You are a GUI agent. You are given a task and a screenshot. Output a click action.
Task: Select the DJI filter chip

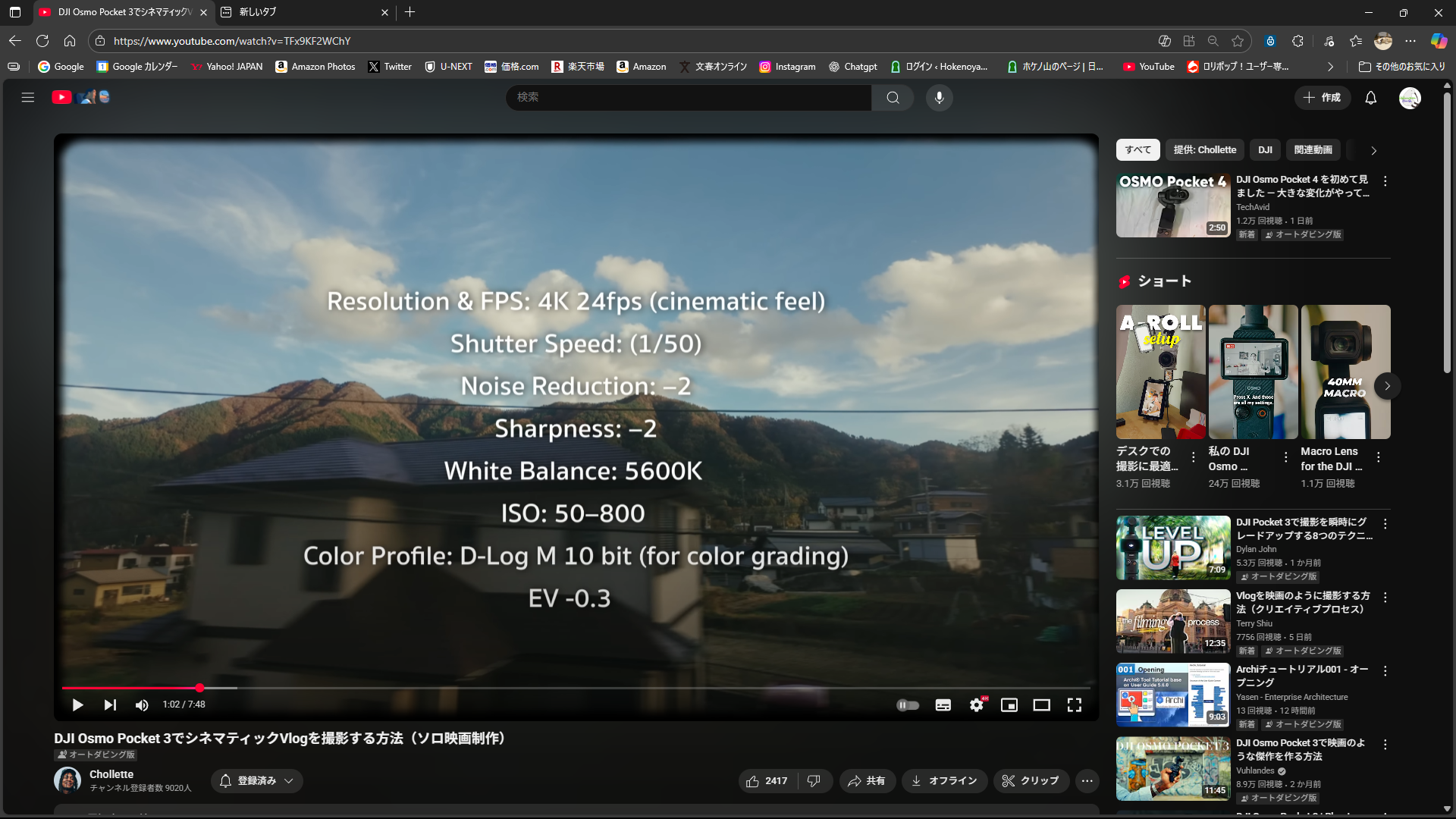[x=1265, y=150]
